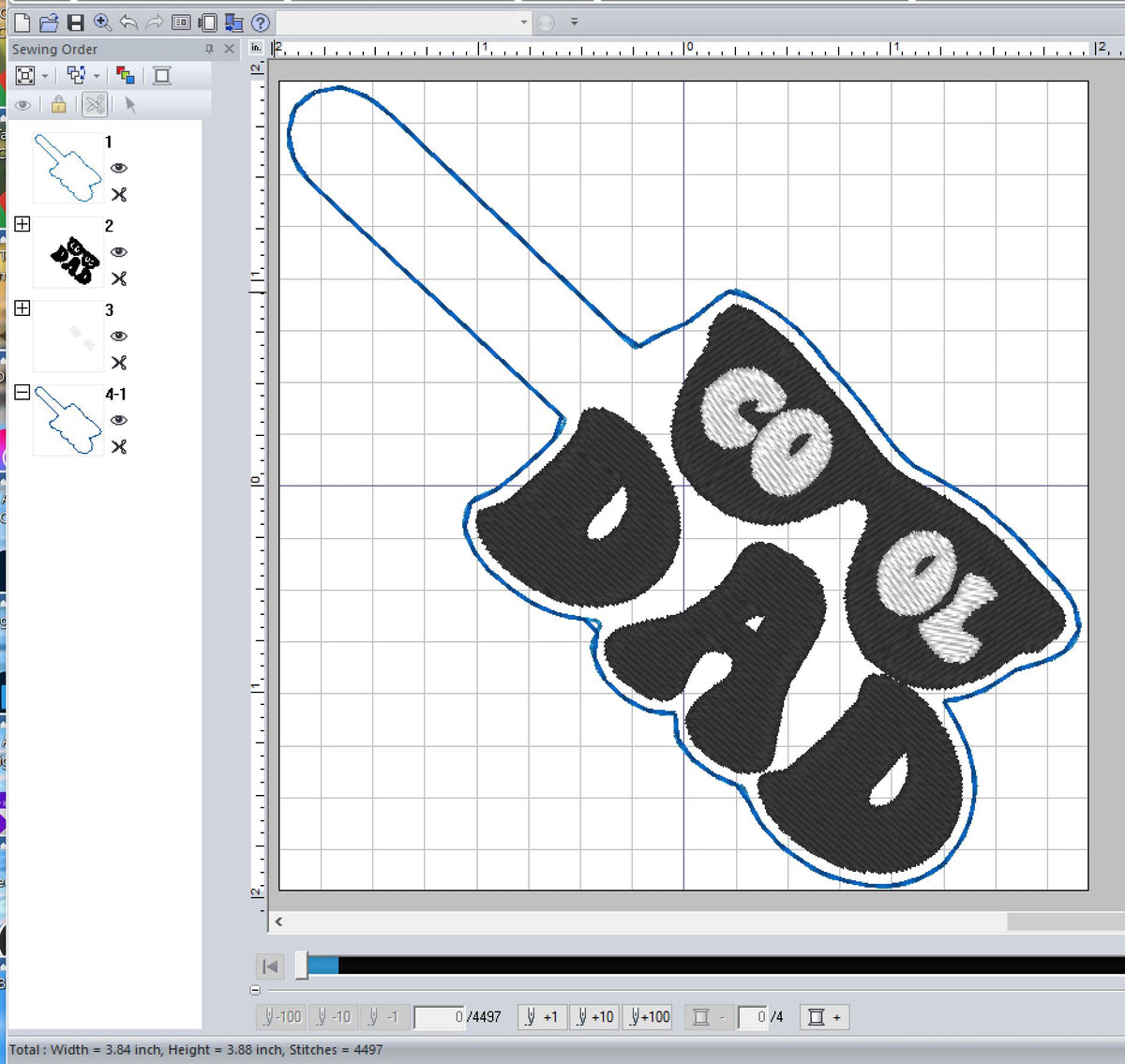This screenshot has width=1125, height=1064.
Task: Hide pattern 1 with its eye toggle
Action: pos(119,168)
